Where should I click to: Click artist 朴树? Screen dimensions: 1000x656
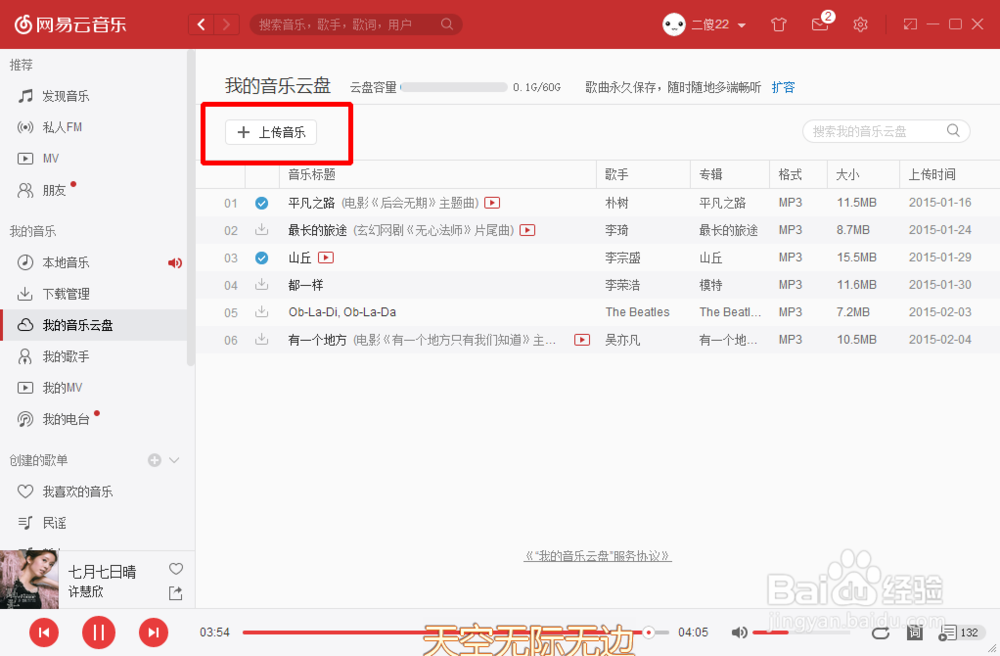[x=617, y=203]
